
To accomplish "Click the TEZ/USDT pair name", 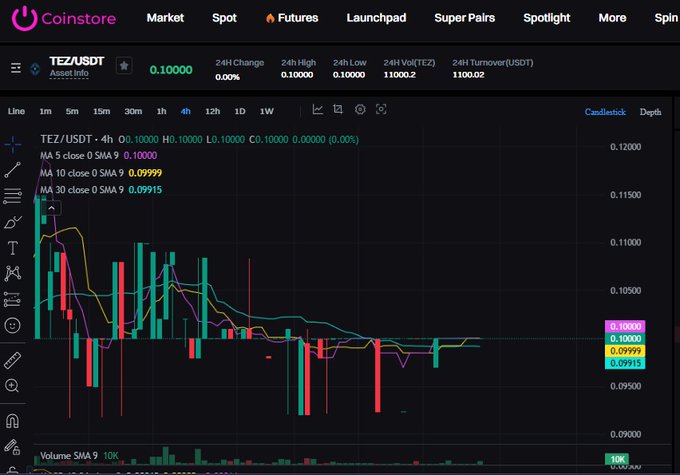I will click(77, 61).
